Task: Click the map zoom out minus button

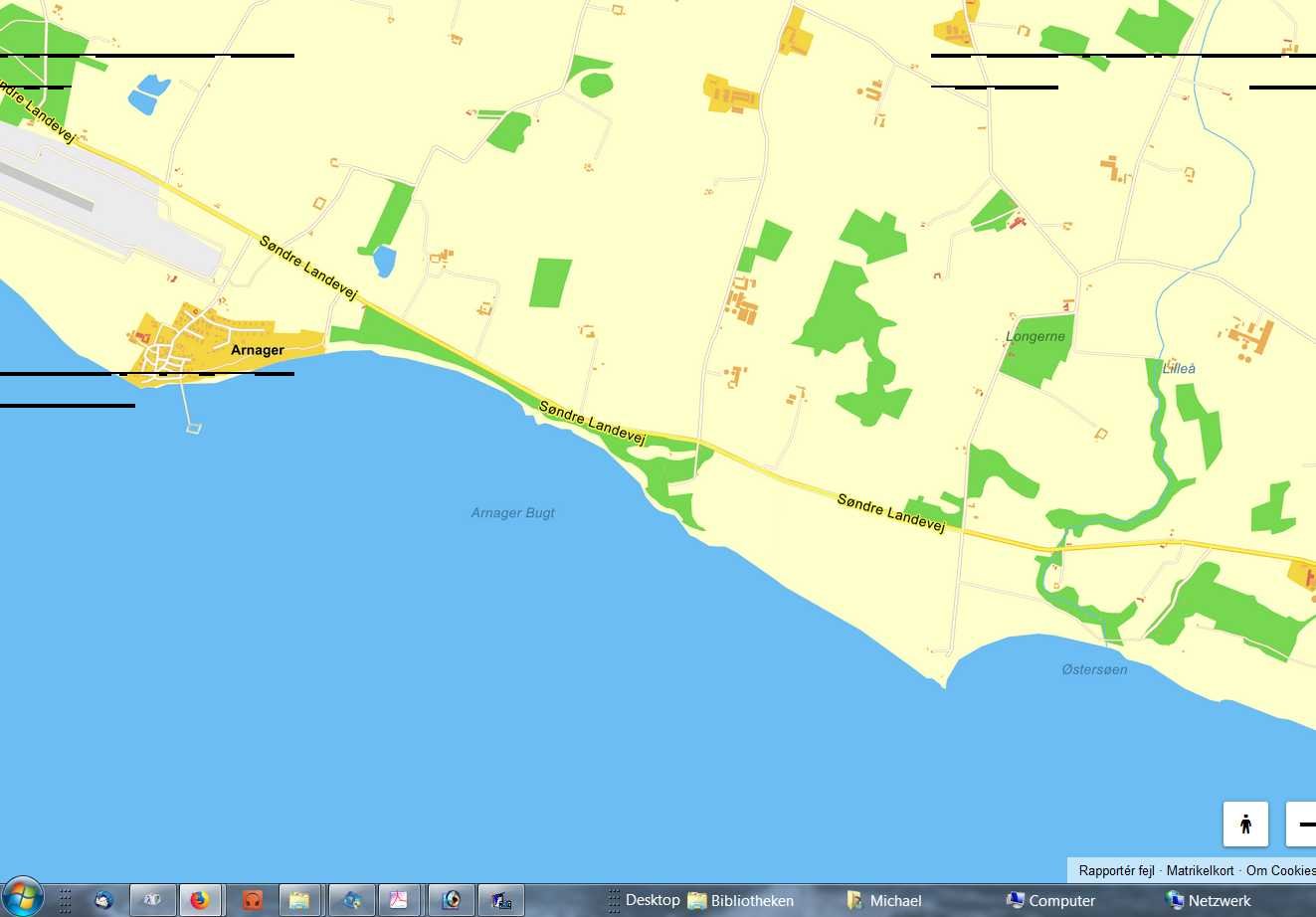Action: [1303, 824]
